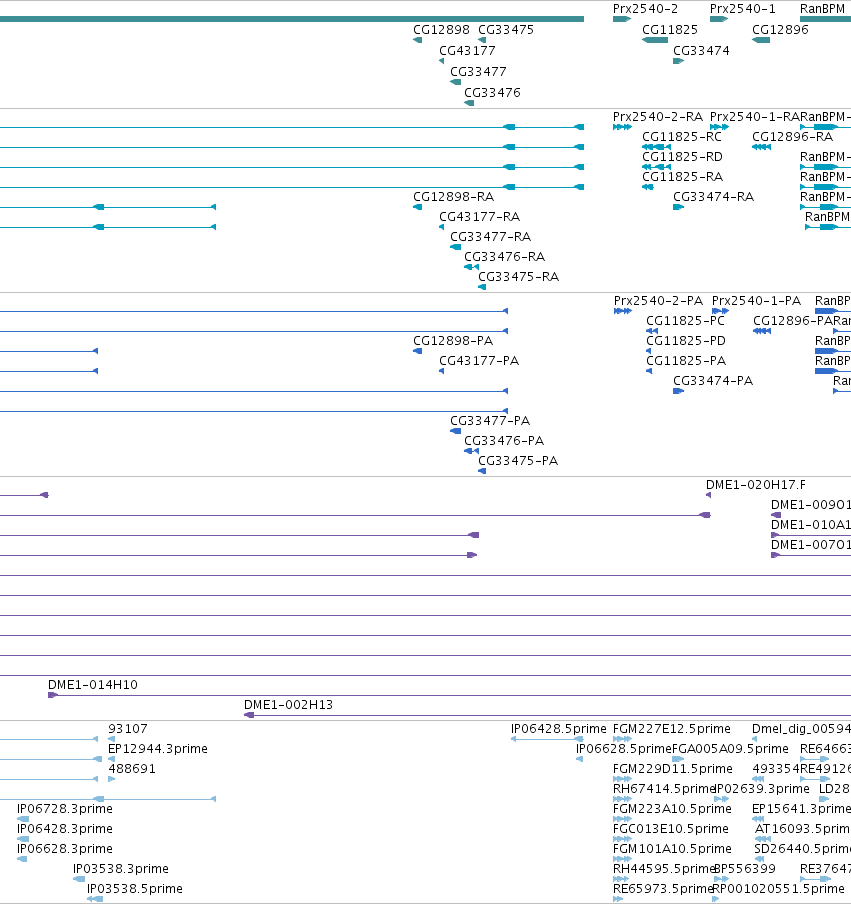Select the CG33477-RA transcript label
Image resolution: width=851 pixels, height=904 pixels.
point(491,236)
